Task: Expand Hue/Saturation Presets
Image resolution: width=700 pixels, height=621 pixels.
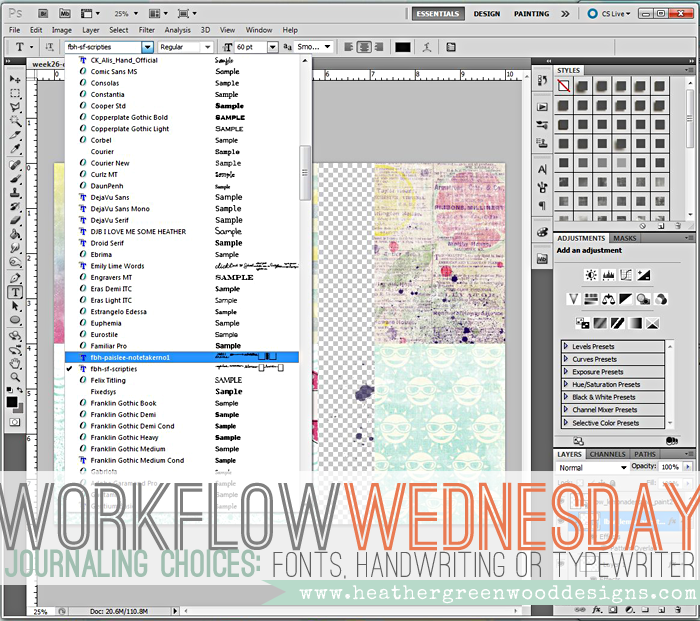Action: 566,384
